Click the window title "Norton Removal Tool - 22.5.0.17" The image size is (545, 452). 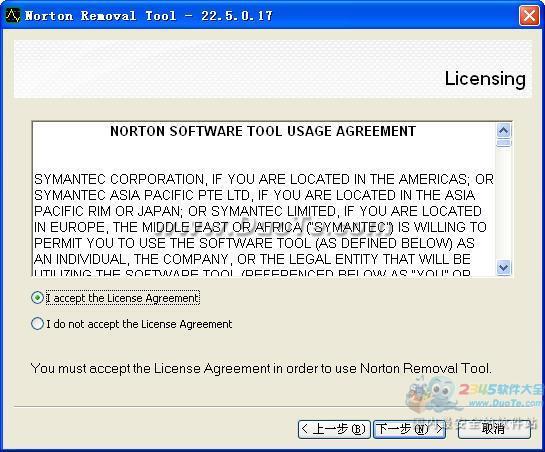149,16
